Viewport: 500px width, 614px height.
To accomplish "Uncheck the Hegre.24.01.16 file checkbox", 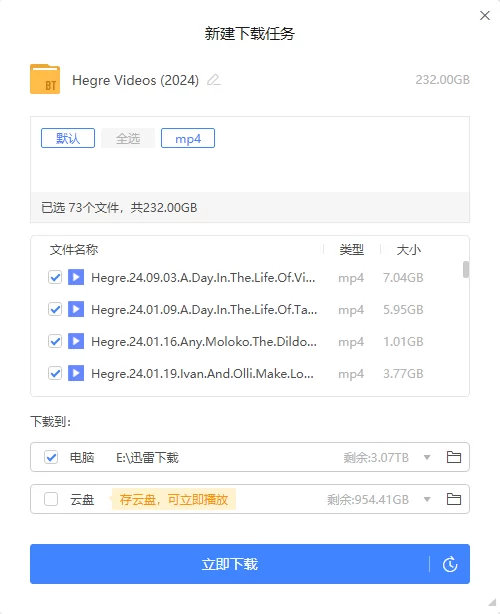I will click(x=55, y=341).
